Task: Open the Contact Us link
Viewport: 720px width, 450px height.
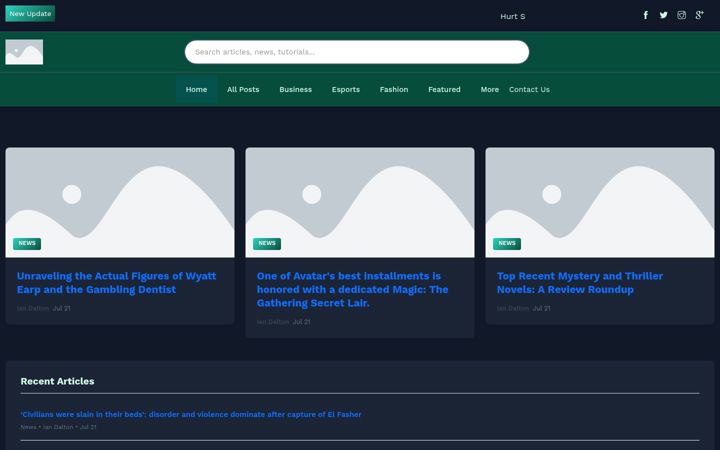Action: 529,90
